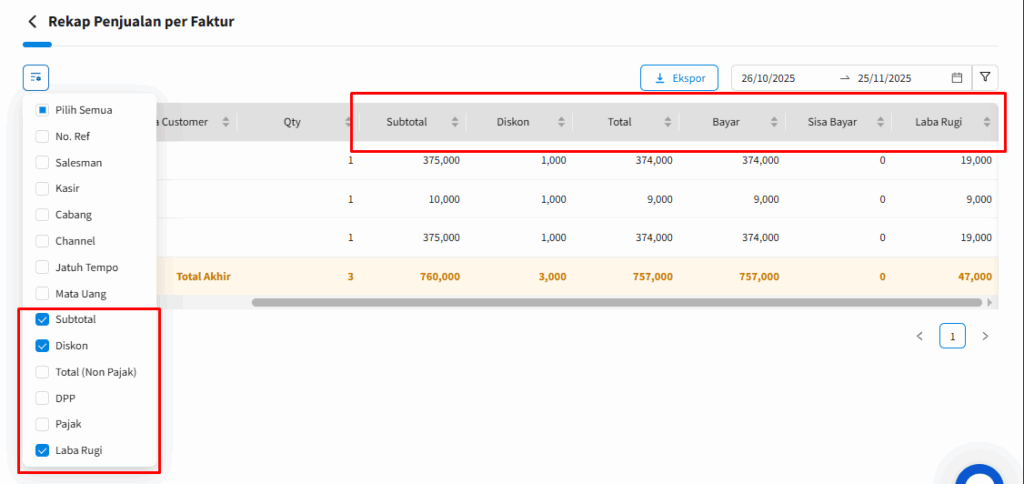Uncheck the Subtotal checkbox
Image resolution: width=1024 pixels, height=484 pixels.
point(42,319)
